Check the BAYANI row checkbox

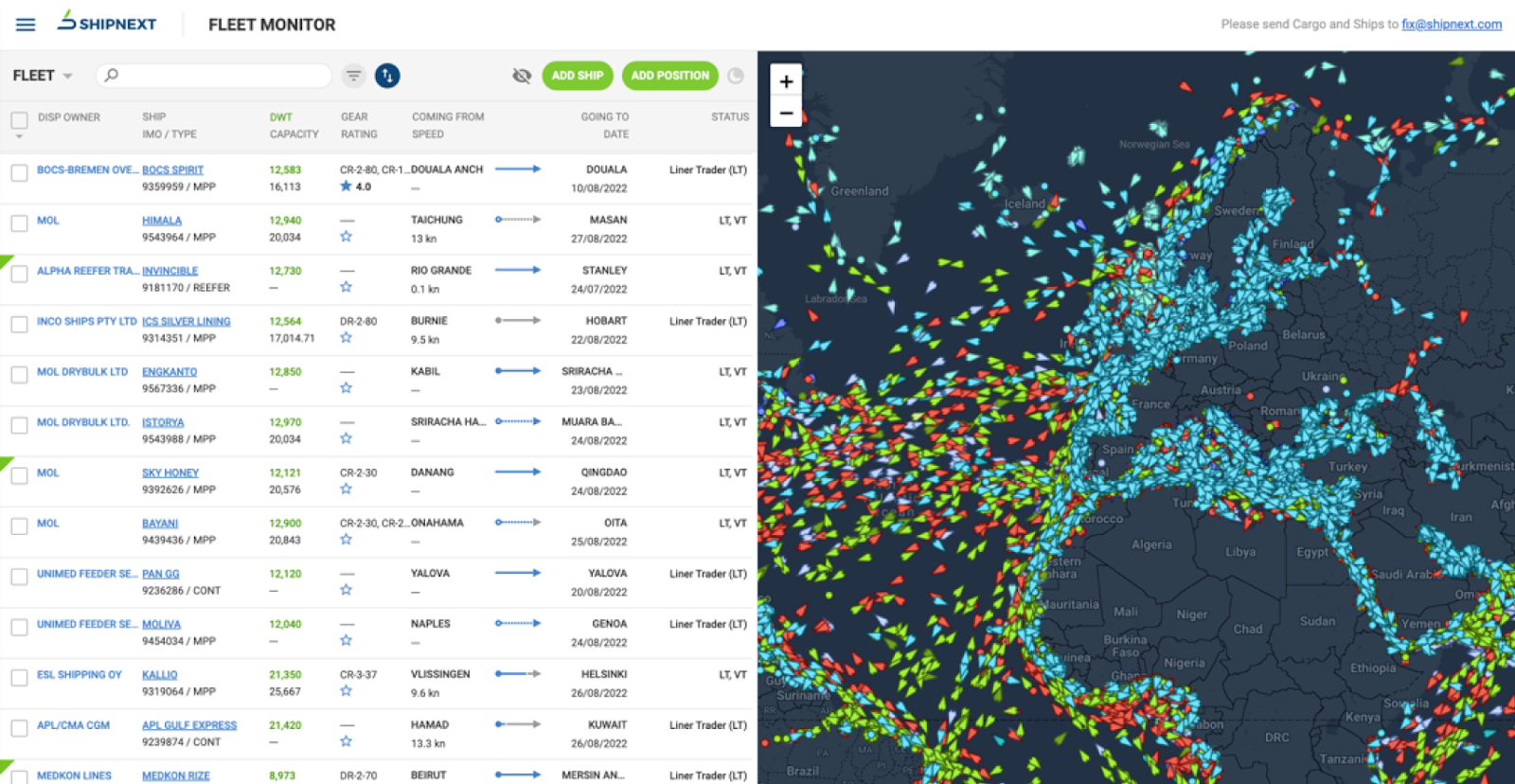(19, 526)
